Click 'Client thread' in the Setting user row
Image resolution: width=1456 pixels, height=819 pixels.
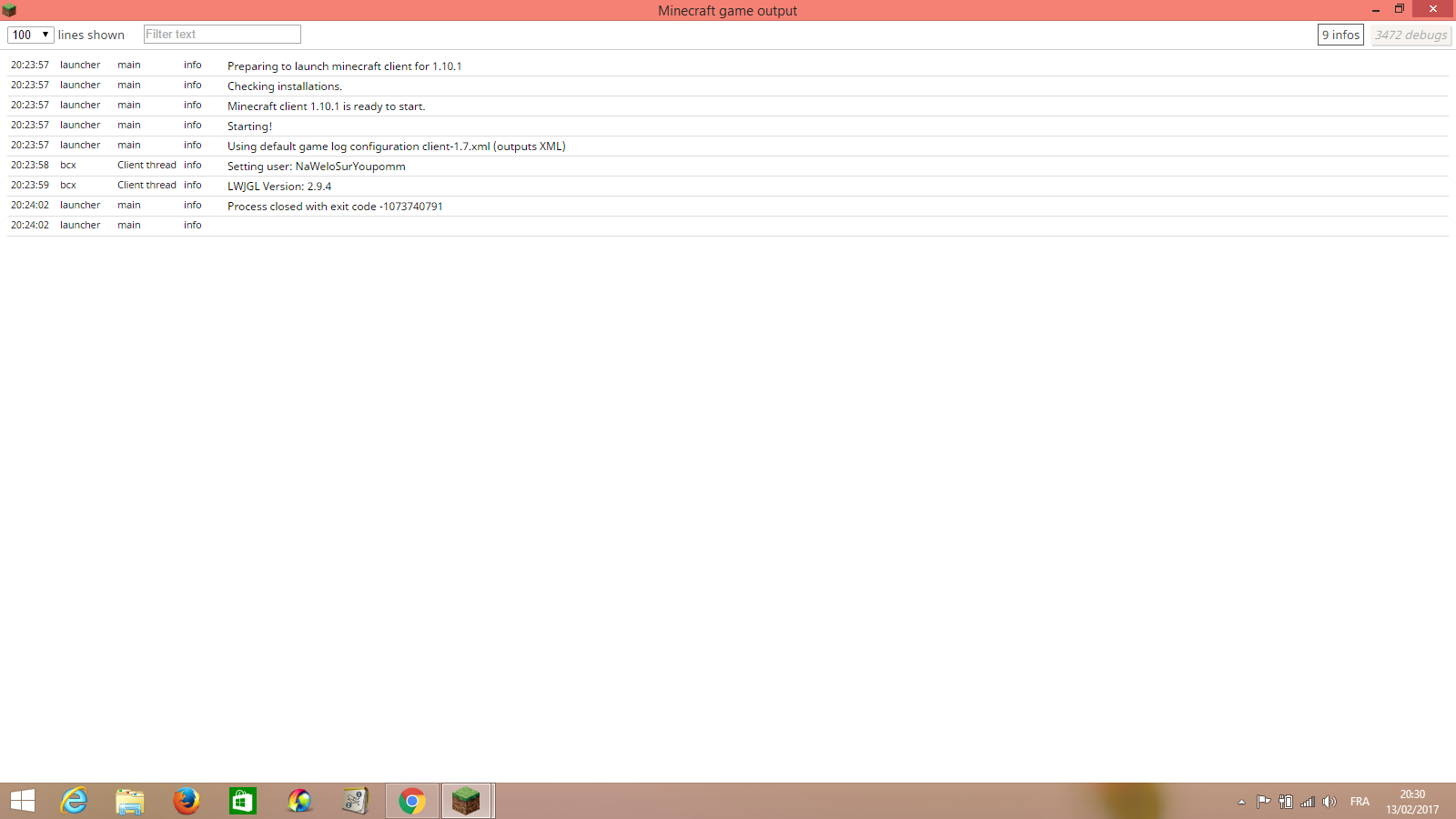click(147, 166)
